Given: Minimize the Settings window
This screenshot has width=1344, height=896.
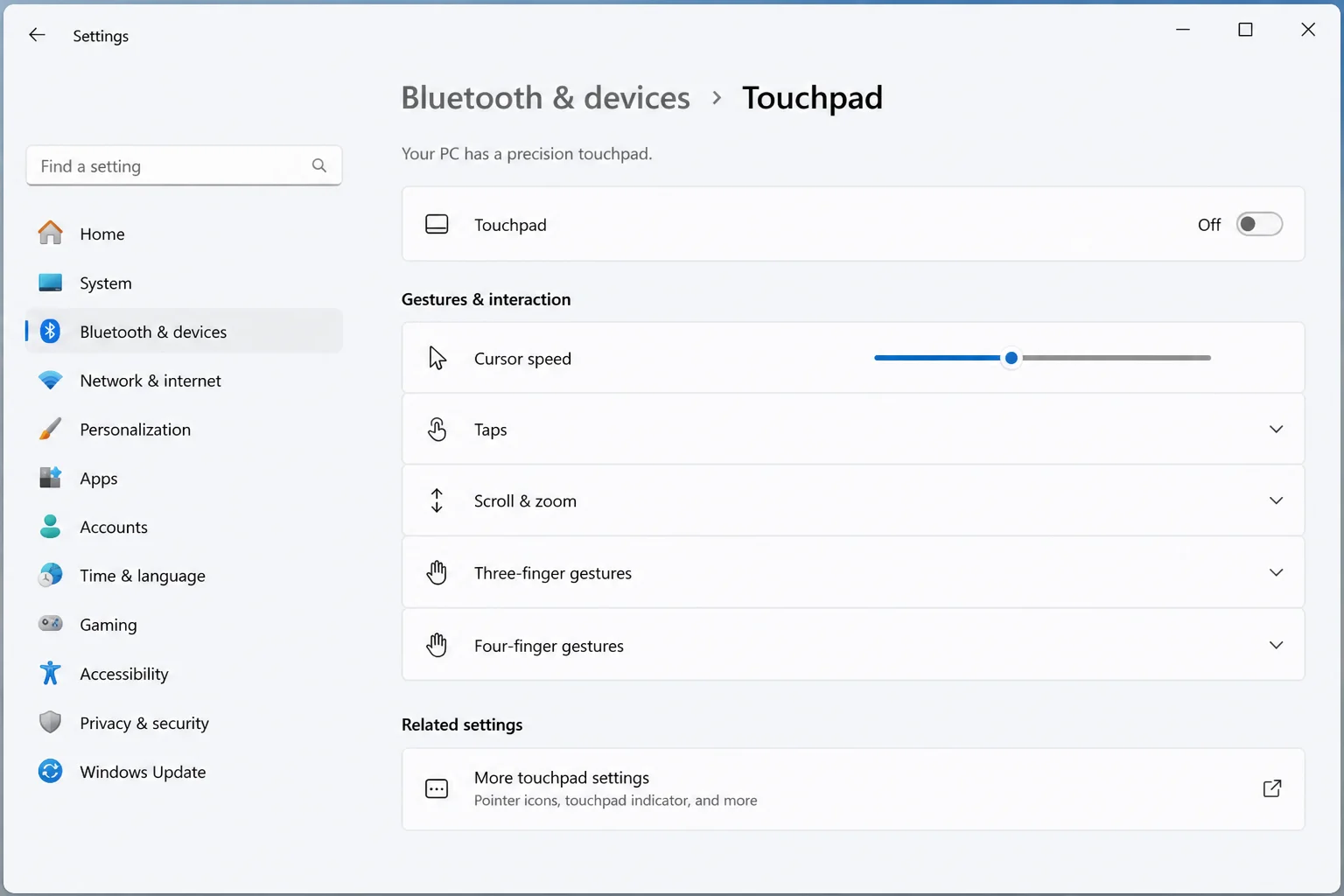Looking at the screenshot, I should click(x=1183, y=30).
